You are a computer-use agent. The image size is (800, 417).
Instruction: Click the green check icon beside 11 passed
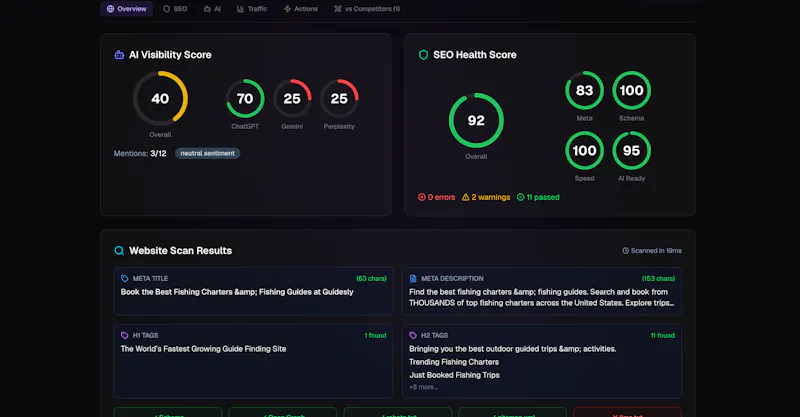[520, 197]
